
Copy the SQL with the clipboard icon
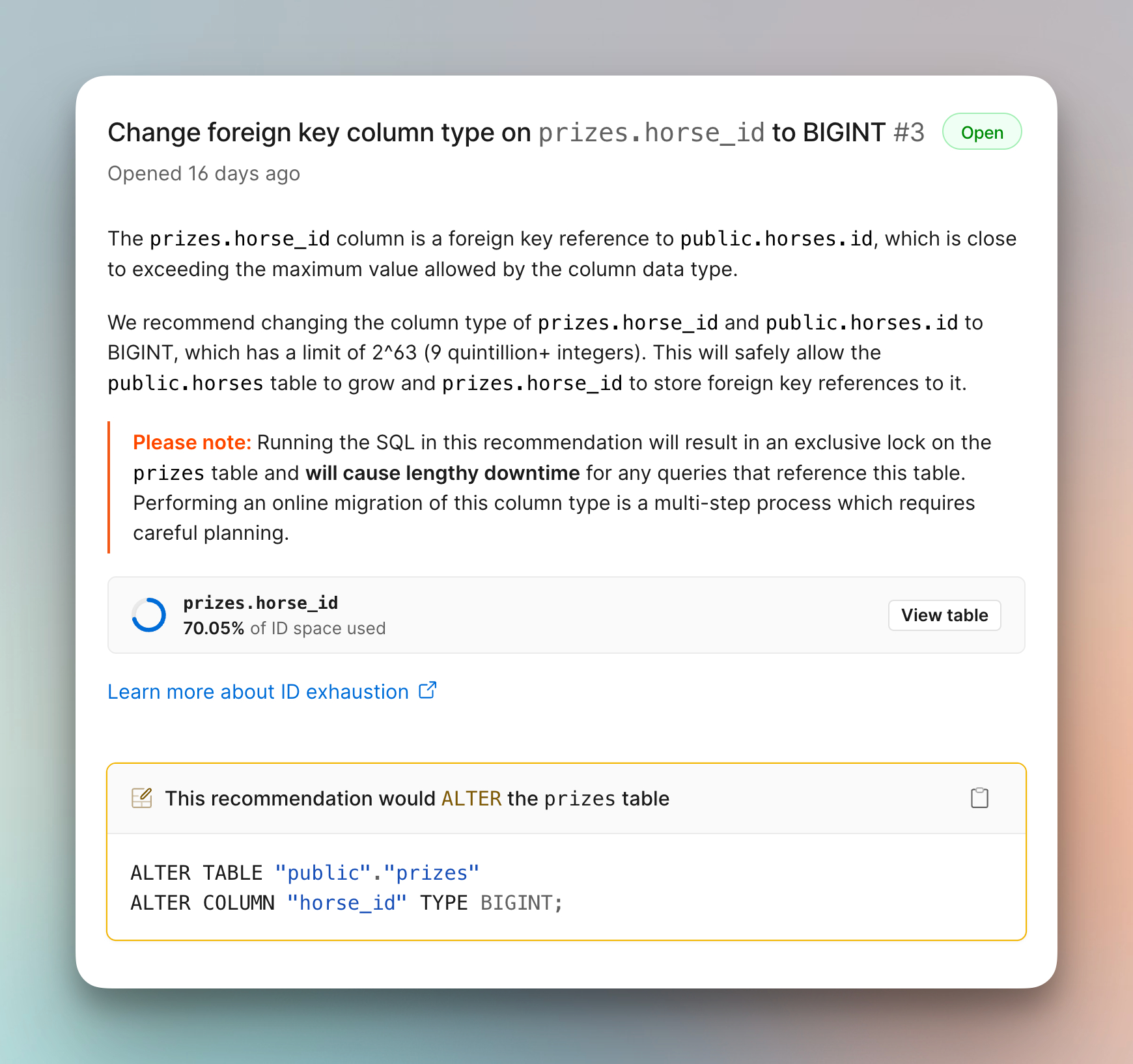[x=979, y=798]
